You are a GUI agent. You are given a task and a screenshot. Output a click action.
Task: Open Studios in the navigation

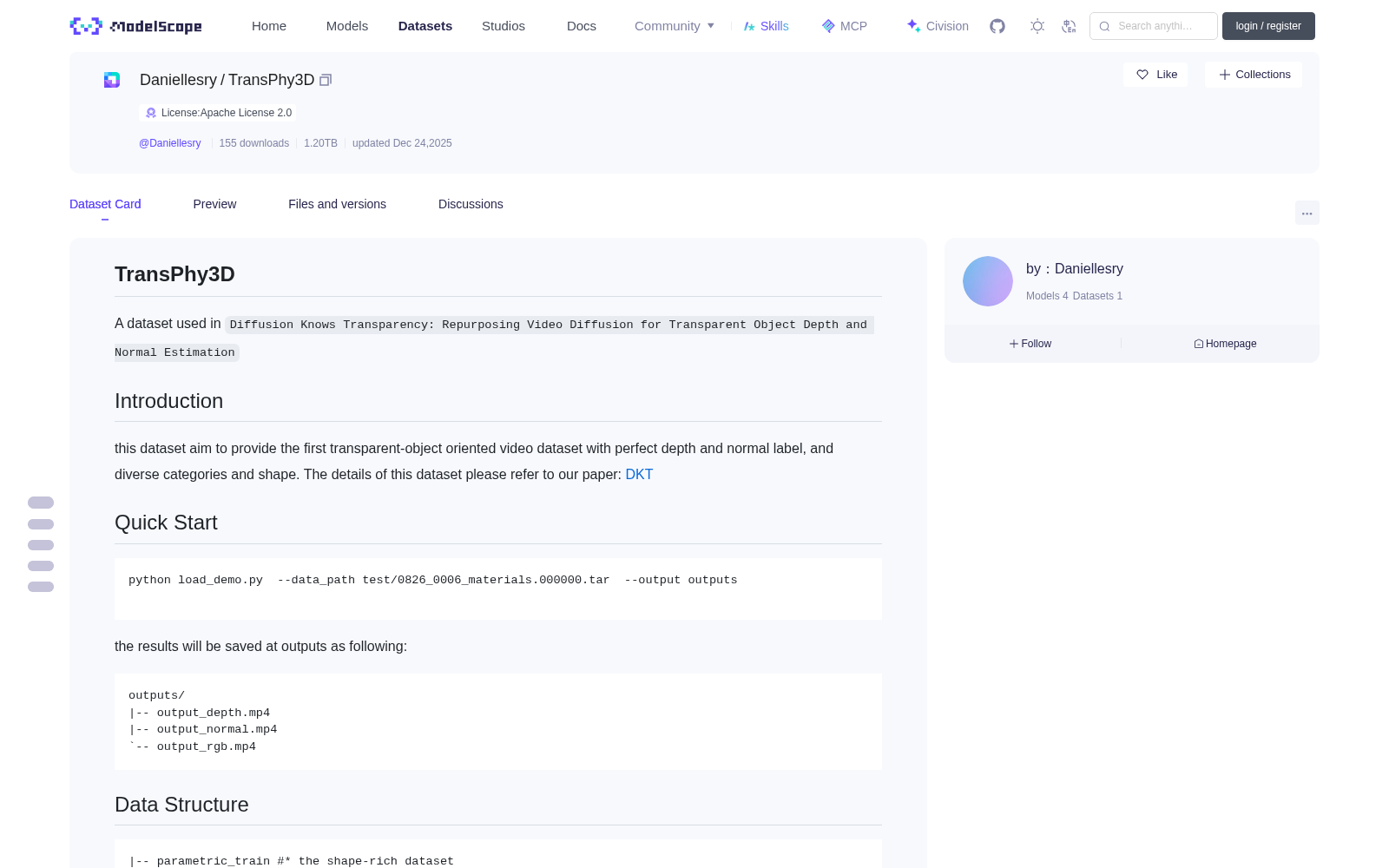[504, 26]
